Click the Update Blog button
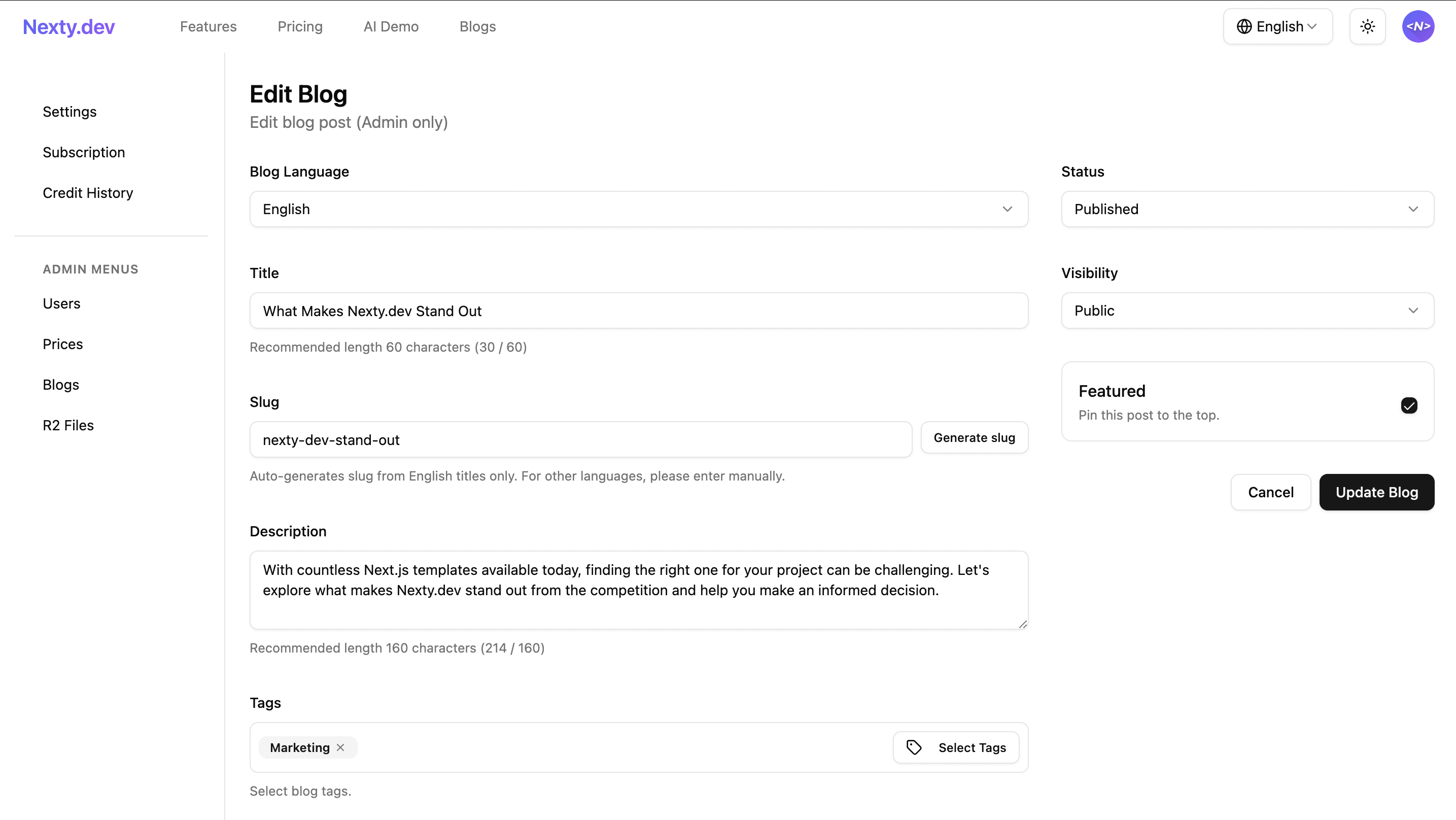This screenshot has height=820, width=1456. pos(1377,492)
